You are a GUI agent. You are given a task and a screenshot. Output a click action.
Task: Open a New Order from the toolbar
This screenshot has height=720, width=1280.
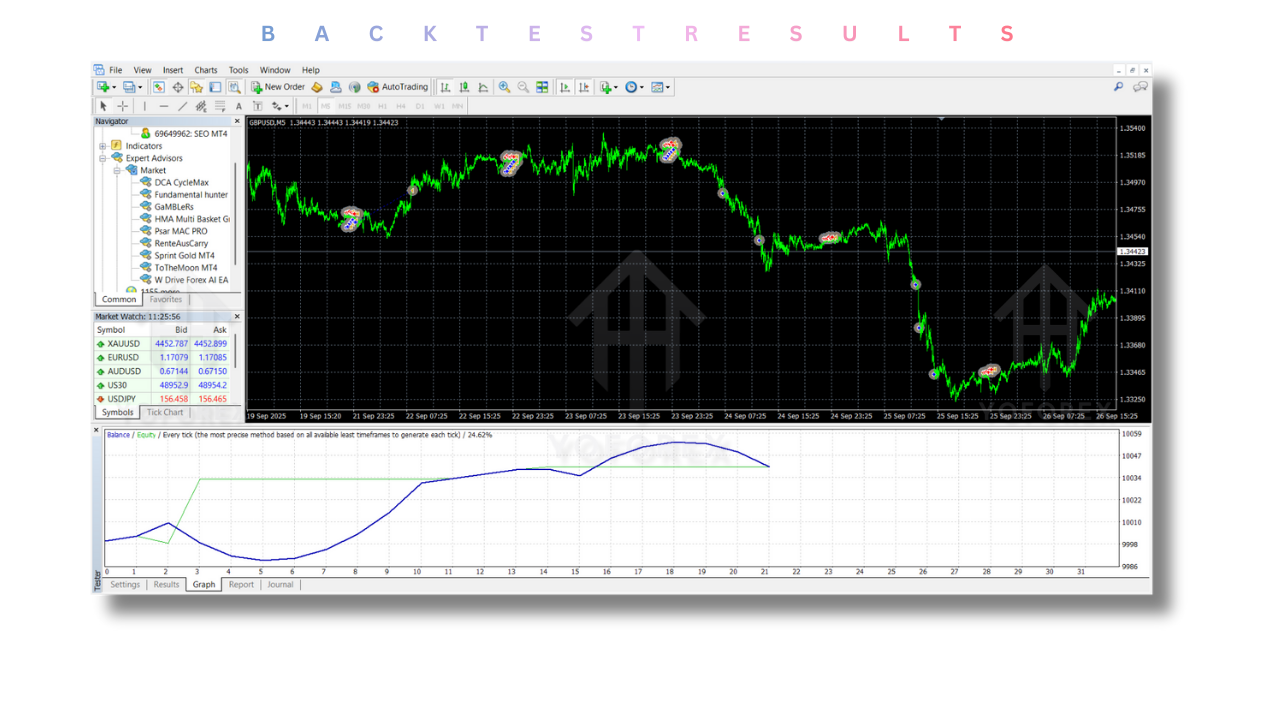pyautogui.click(x=278, y=87)
